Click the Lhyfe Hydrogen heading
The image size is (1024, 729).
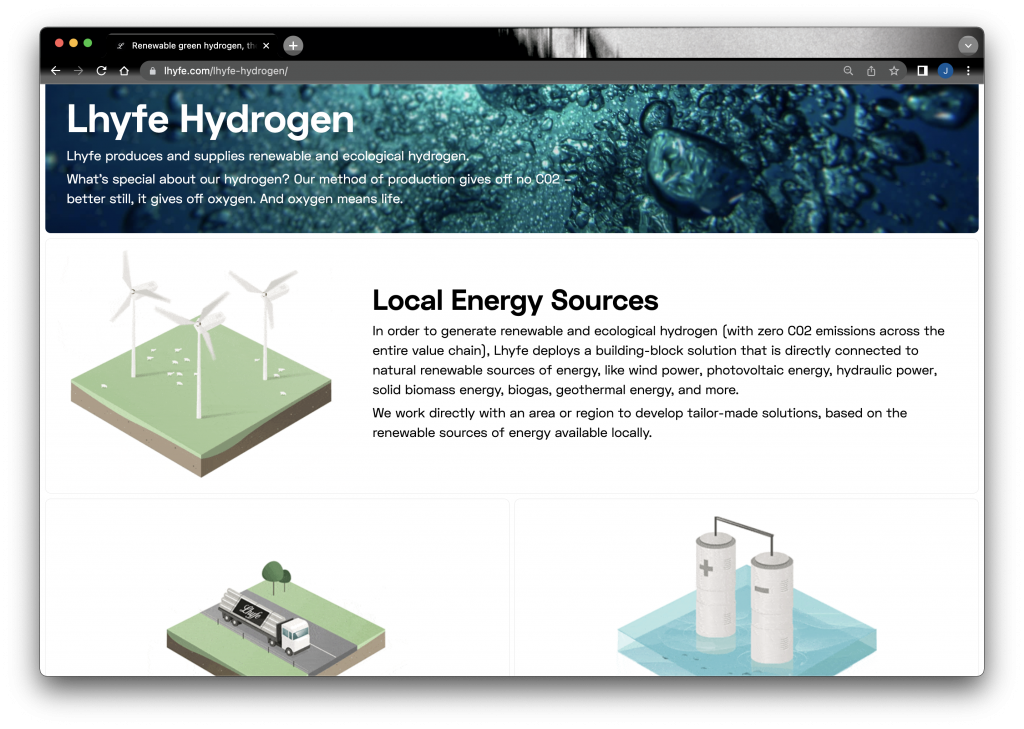point(210,120)
